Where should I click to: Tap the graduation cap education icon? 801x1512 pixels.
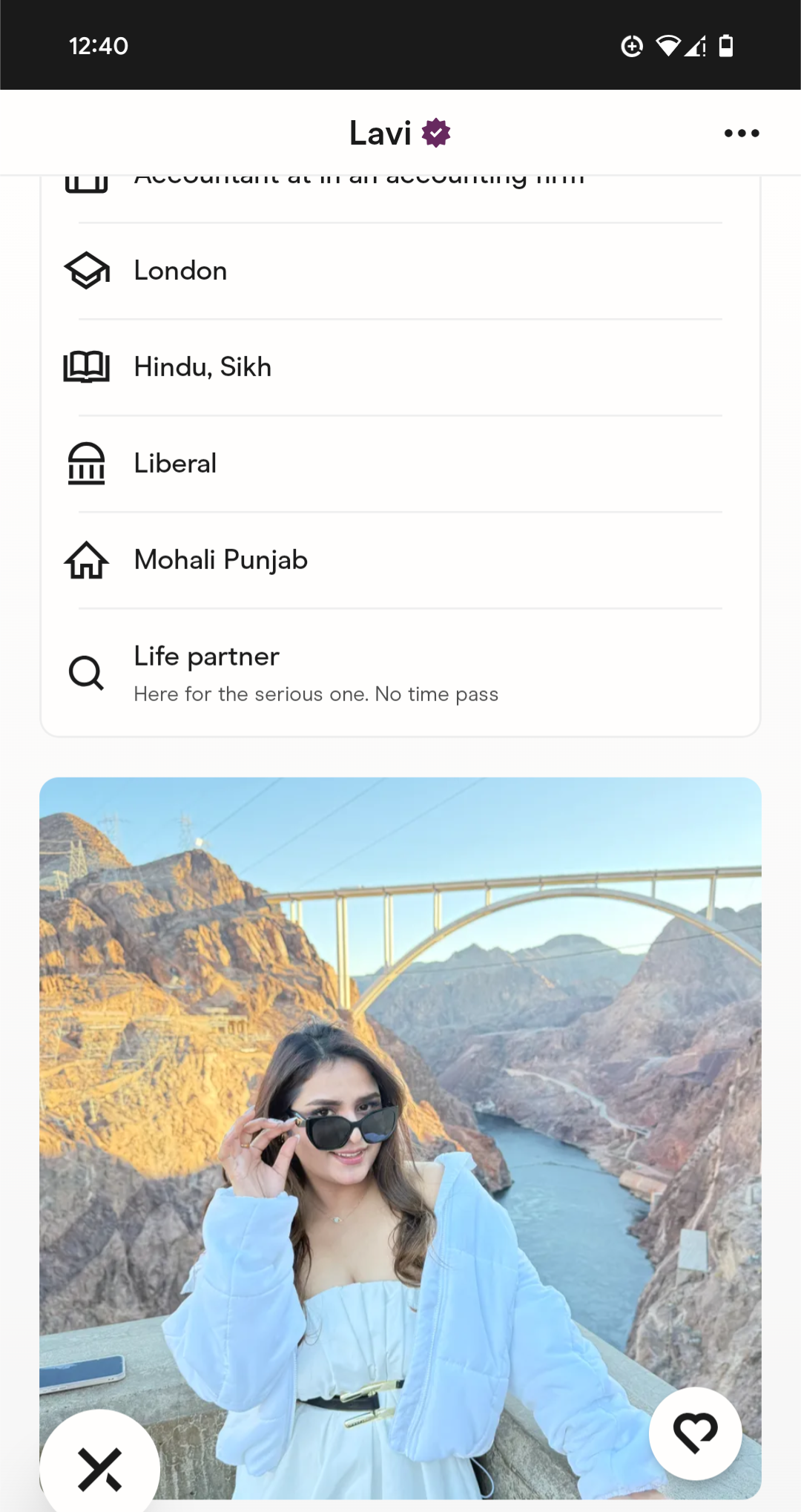[x=87, y=271]
